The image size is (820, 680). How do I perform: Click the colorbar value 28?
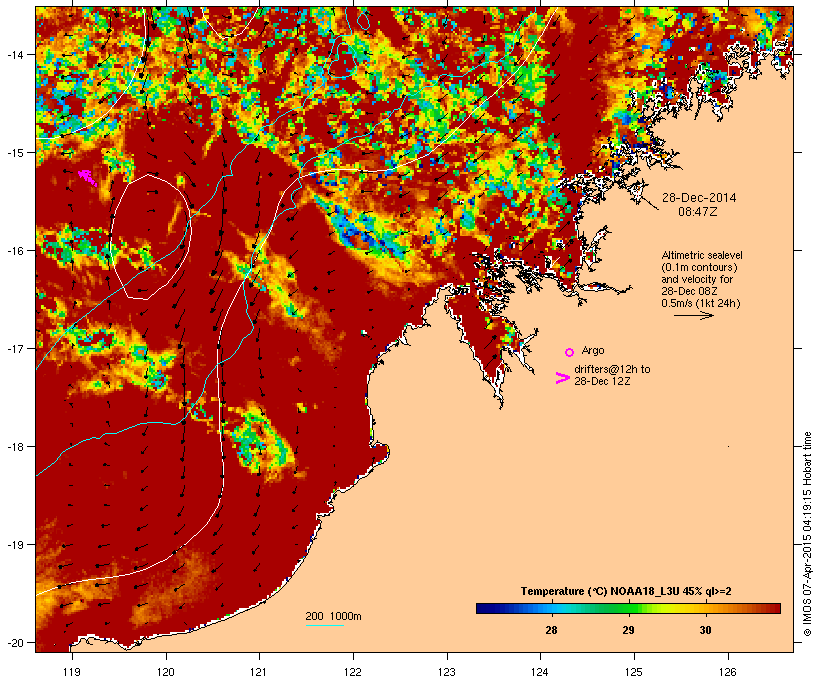click(551, 630)
